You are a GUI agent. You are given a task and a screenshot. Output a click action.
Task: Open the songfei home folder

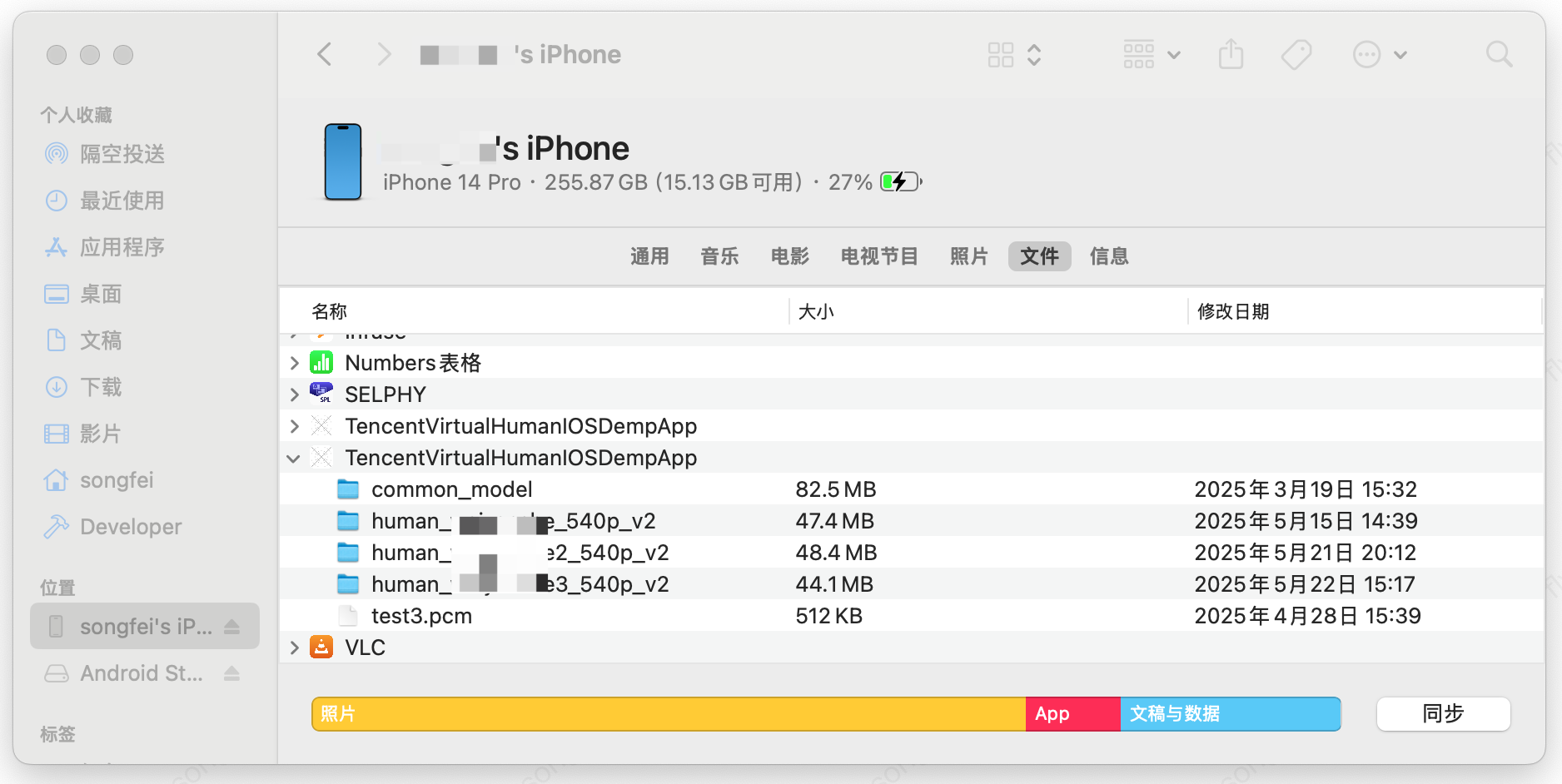99,480
